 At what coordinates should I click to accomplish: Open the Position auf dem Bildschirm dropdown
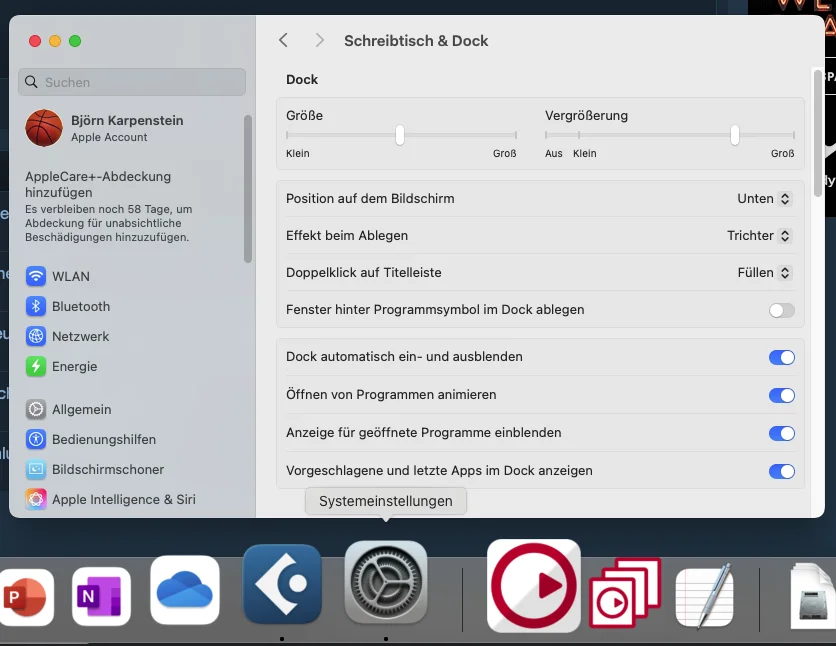[763, 199]
